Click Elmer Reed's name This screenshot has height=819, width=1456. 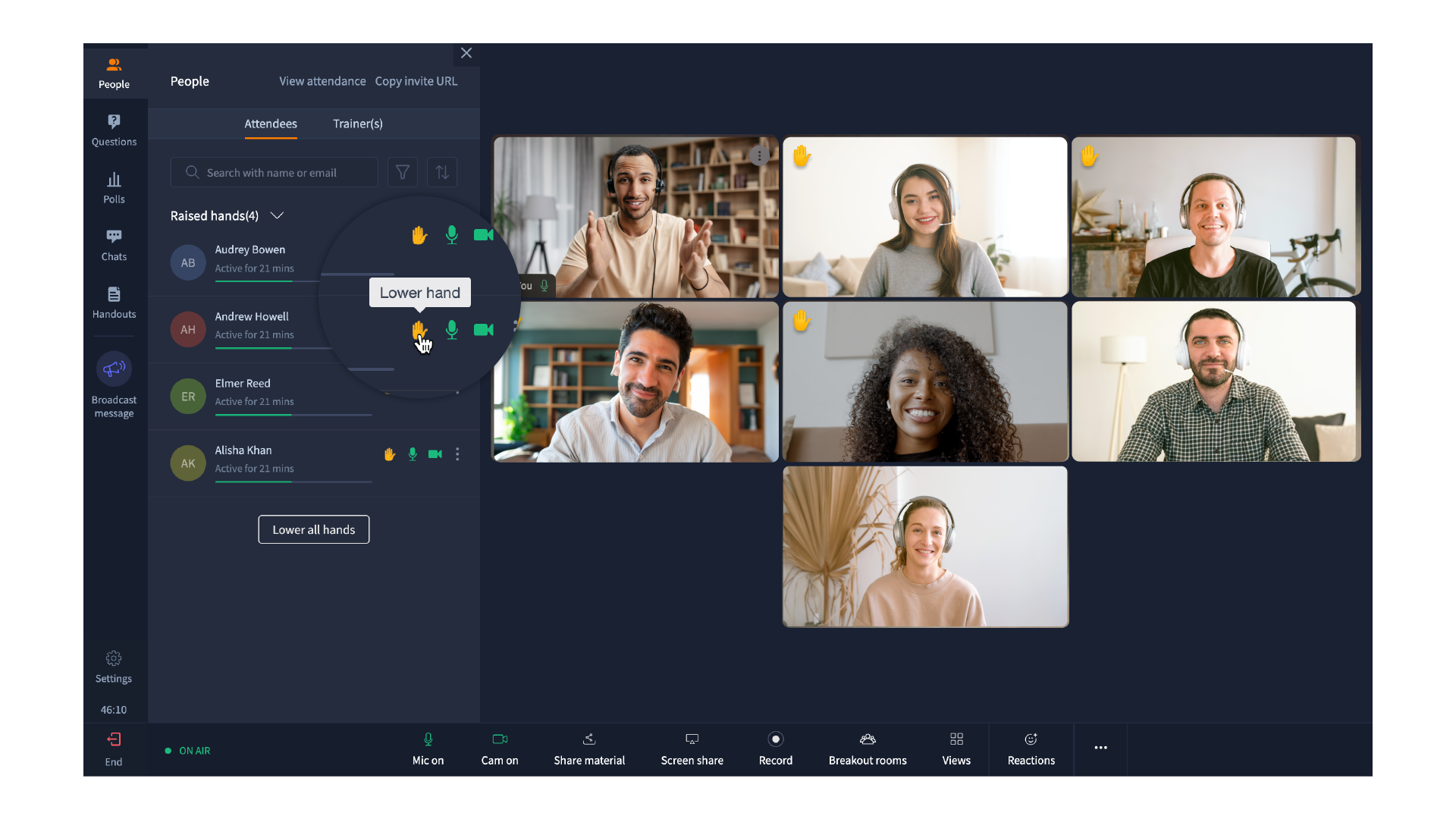tap(243, 383)
